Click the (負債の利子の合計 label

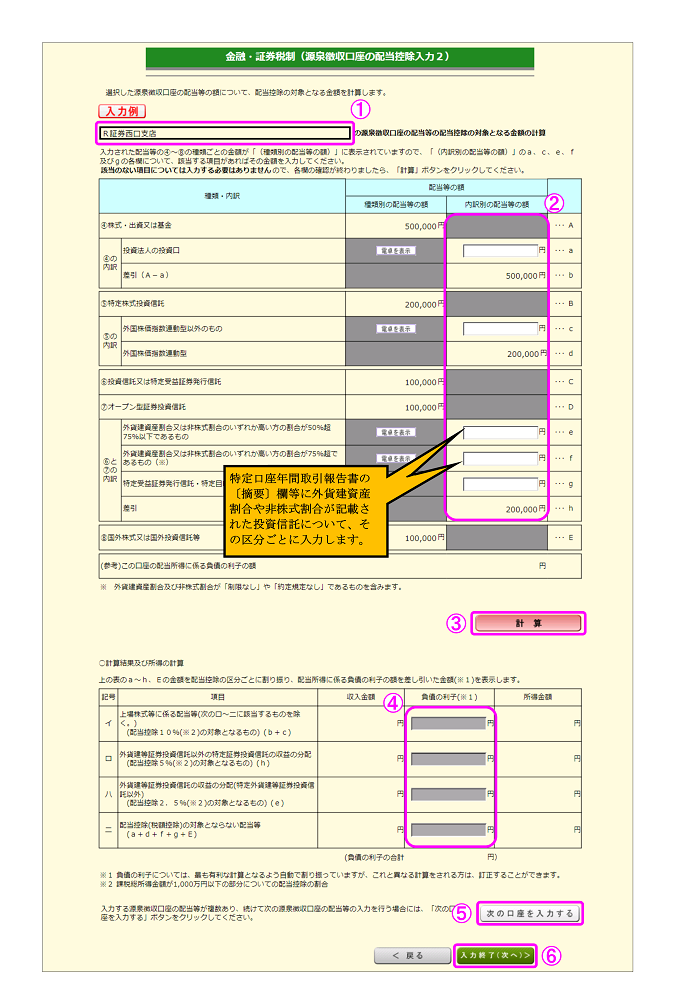pyautogui.click(x=374, y=857)
